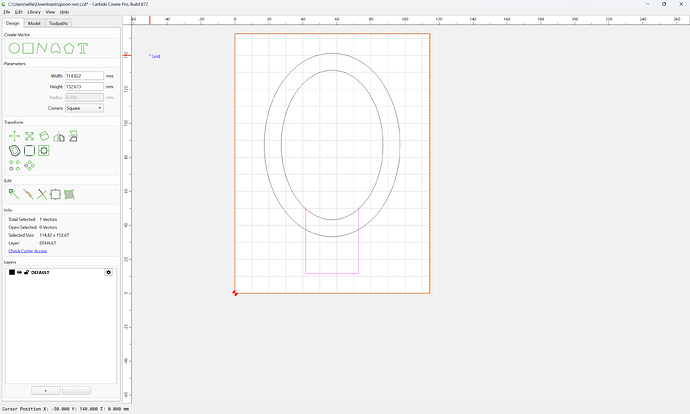This screenshot has width=690, height=414.
Task: Switch to the Toolpaths tab
Action: (59, 23)
